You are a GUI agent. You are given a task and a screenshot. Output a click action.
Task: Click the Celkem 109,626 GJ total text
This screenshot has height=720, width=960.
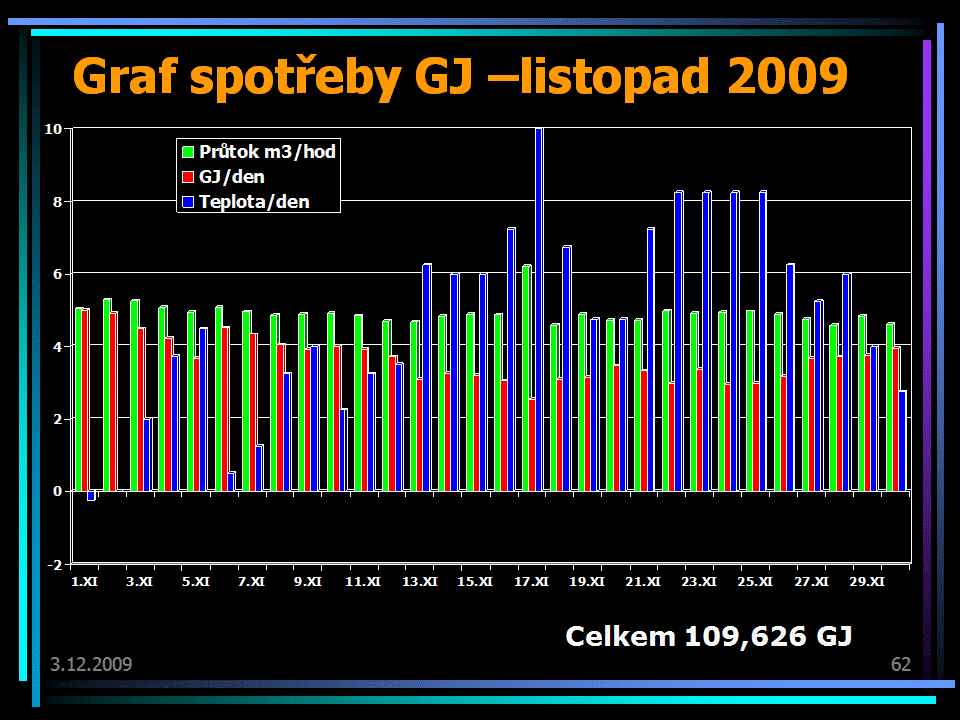tap(708, 636)
